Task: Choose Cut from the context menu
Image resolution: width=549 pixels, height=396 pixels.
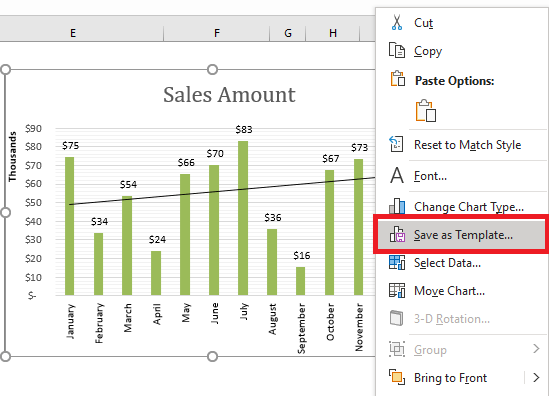Action: pyautogui.click(x=423, y=23)
